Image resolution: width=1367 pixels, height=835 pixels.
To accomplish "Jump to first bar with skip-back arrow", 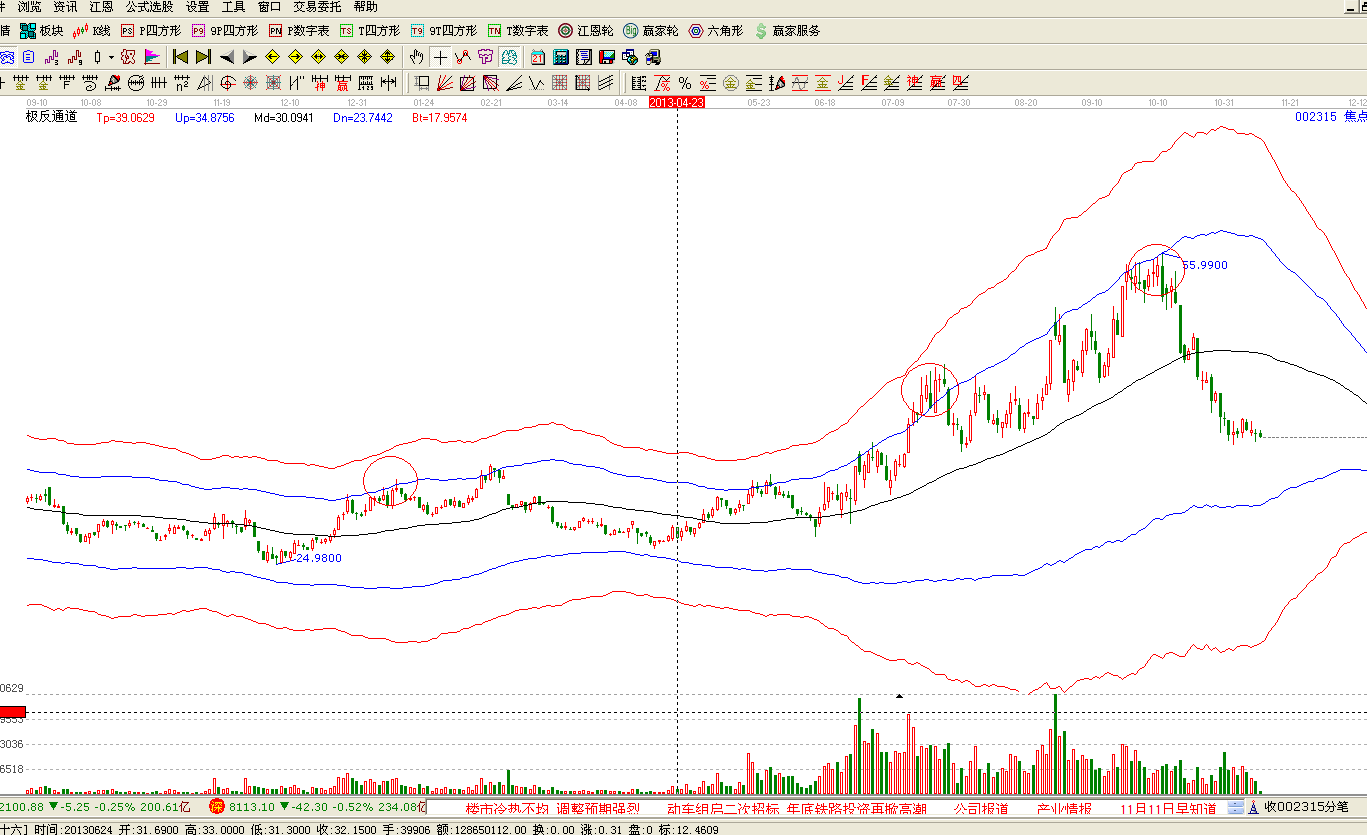I will click(x=180, y=57).
